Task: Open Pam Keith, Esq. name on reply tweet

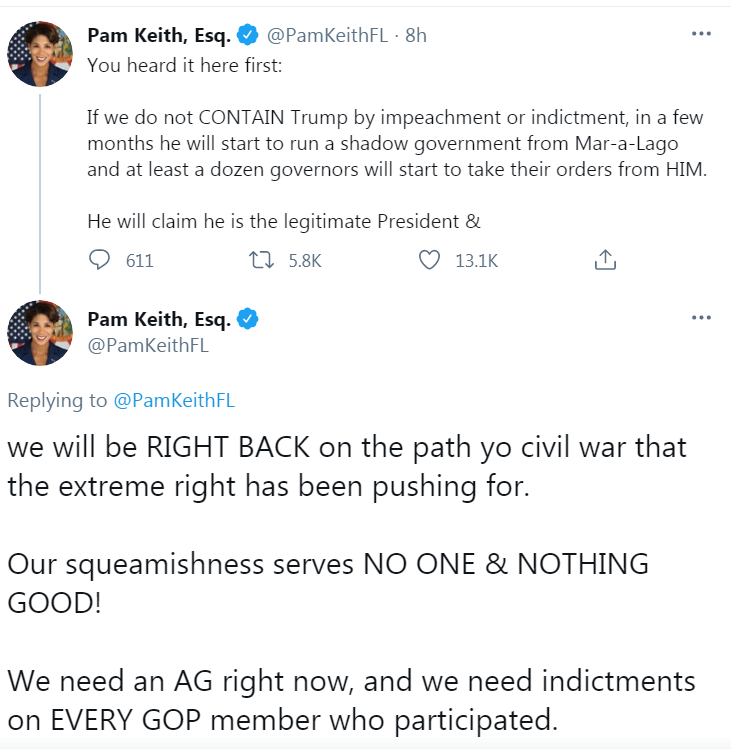Action: (159, 319)
